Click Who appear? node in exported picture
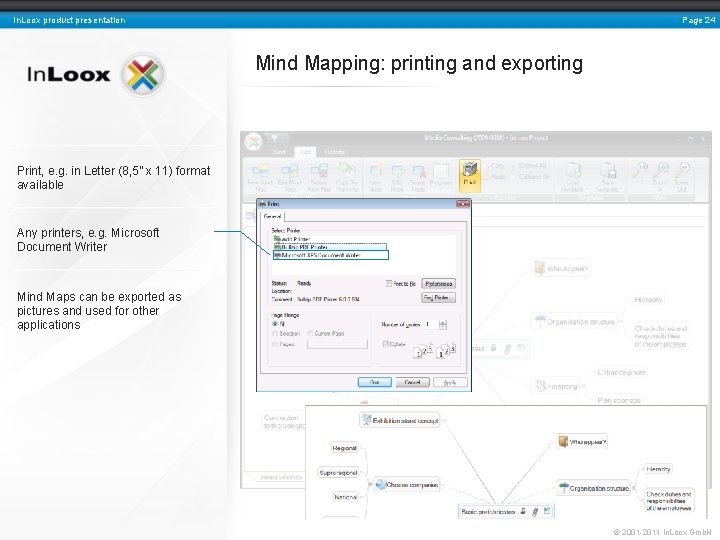Viewport: 720px width, 540px height. (x=582, y=442)
